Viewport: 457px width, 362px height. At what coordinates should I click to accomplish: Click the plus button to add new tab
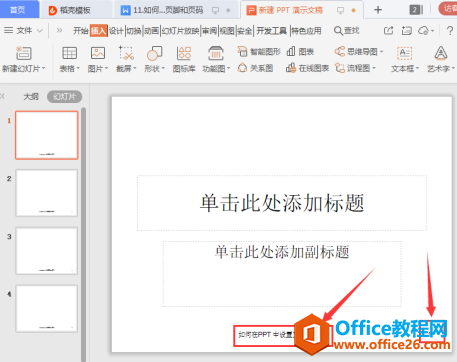378,10
